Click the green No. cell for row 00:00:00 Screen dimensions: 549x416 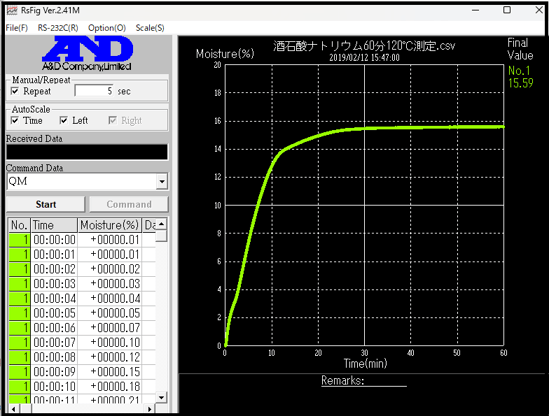tap(19, 240)
